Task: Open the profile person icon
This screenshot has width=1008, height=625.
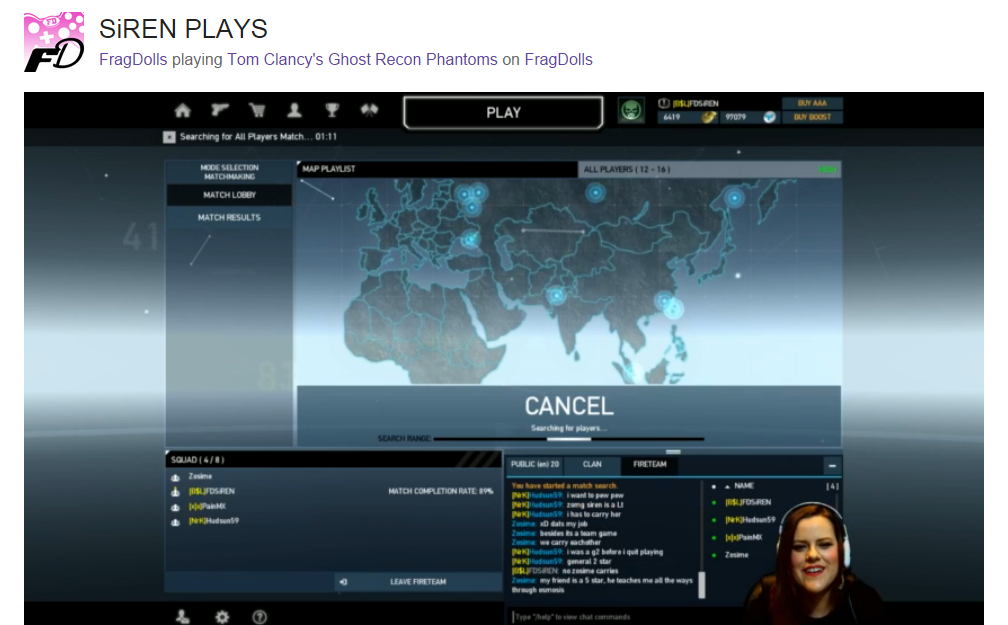Action: tap(294, 111)
